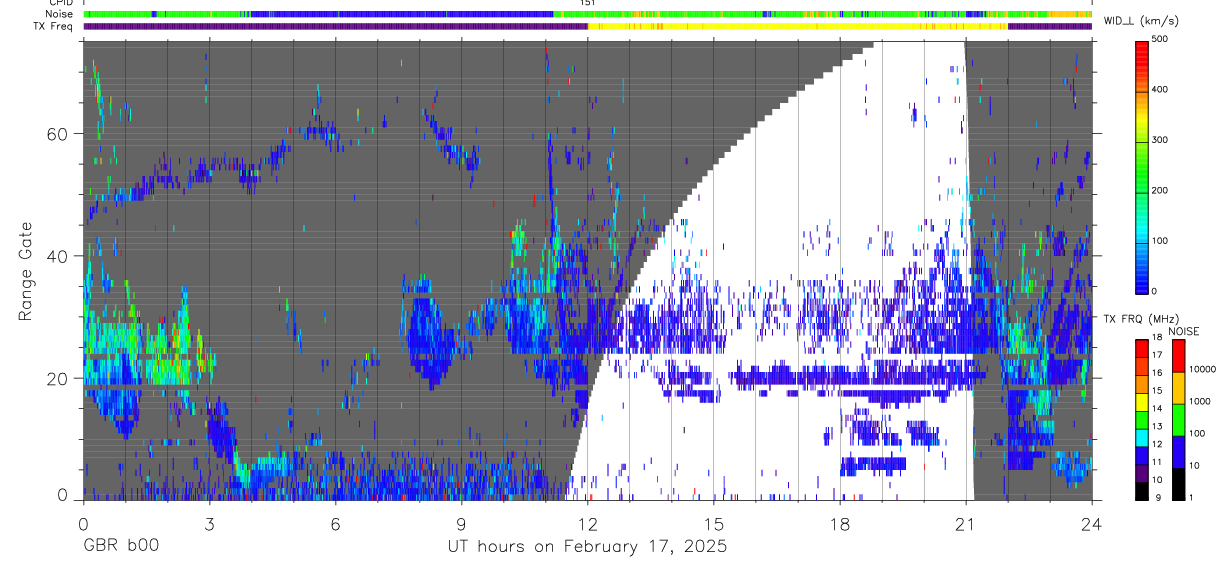Image resolution: width=1228 pixels, height=567 pixels.
Task: Click the "WID⊥ (km/s)" colorbar title
Action: point(1141,21)
